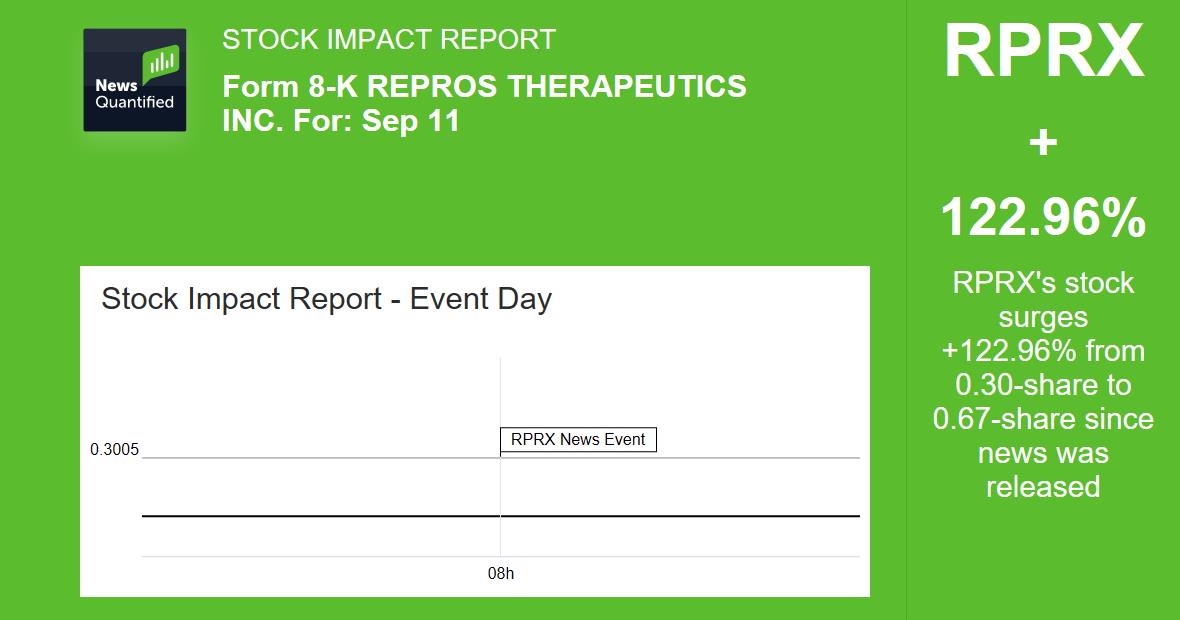Click the 122.96% percentage figure
The image size is (1180, 620).
coord(1042,216)
